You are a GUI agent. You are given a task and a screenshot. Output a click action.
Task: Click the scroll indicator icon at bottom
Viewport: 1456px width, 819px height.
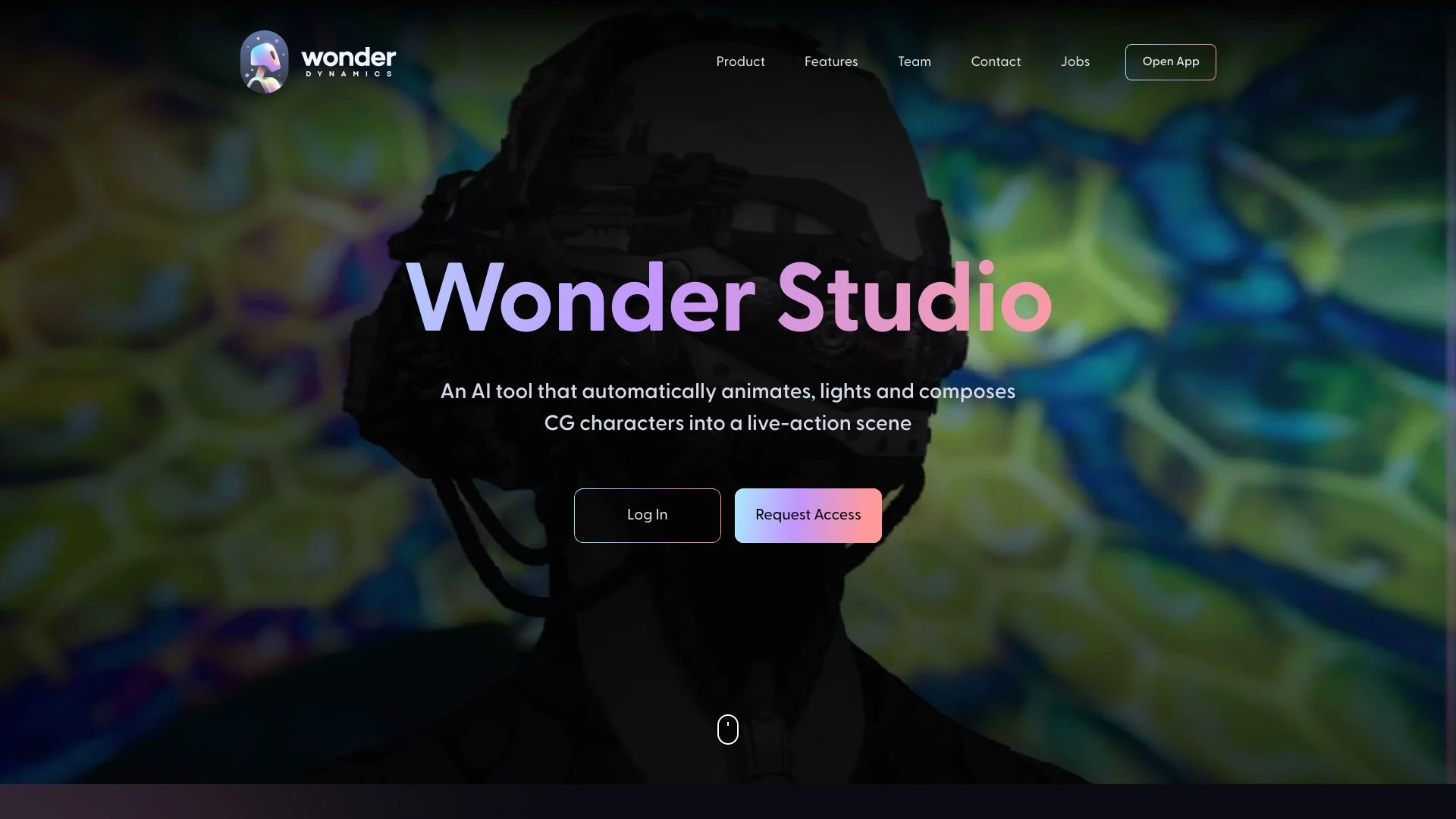(x=728, y=729)
